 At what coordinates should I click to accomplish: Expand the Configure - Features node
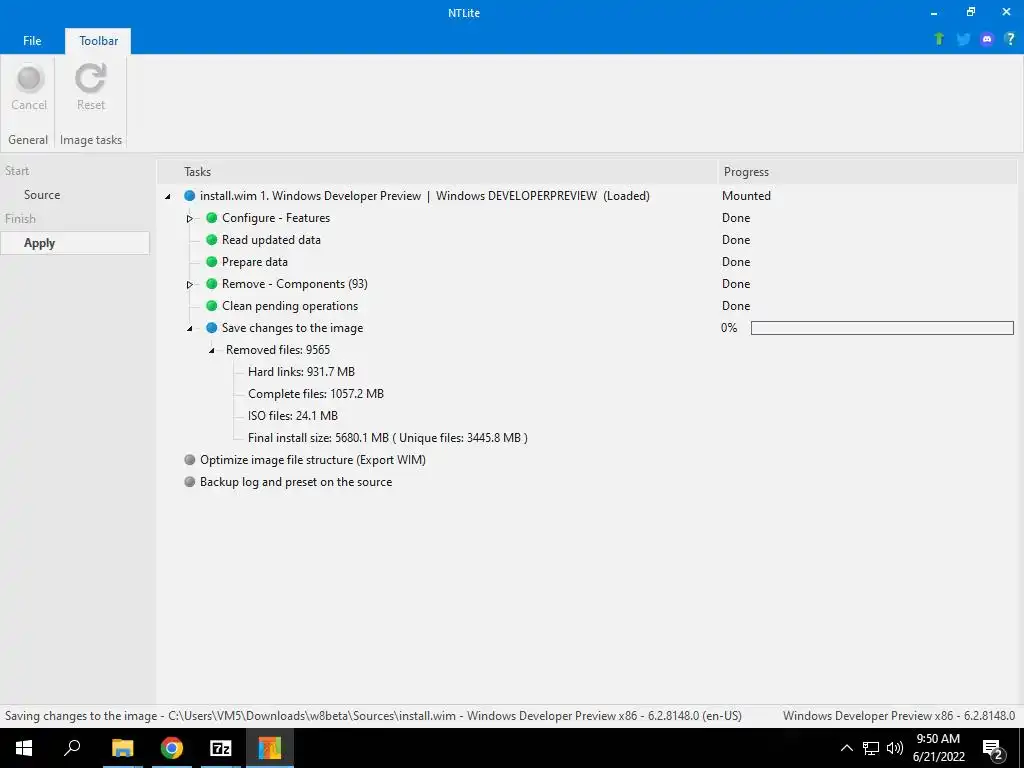pos(189,218)
